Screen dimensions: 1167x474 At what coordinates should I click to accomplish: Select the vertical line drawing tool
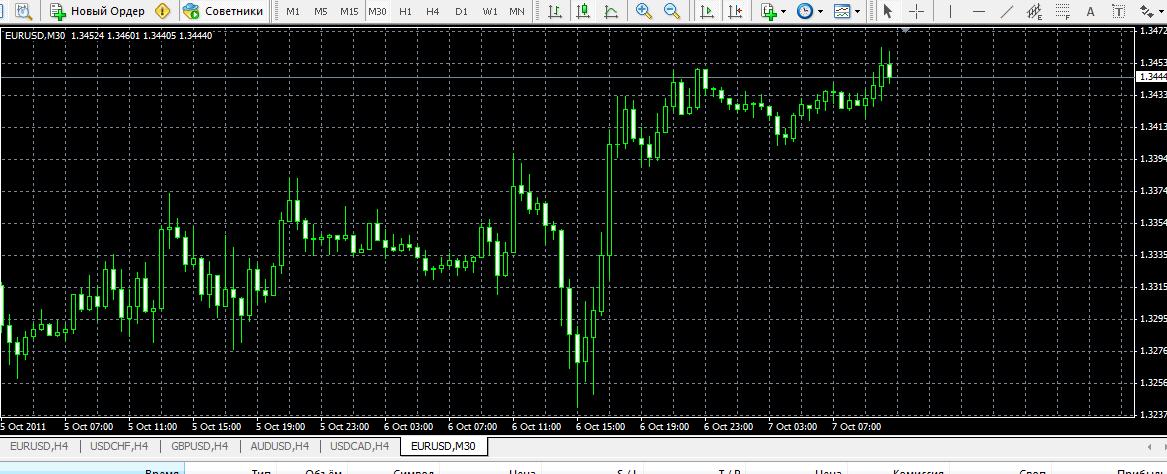coord(950,11)
